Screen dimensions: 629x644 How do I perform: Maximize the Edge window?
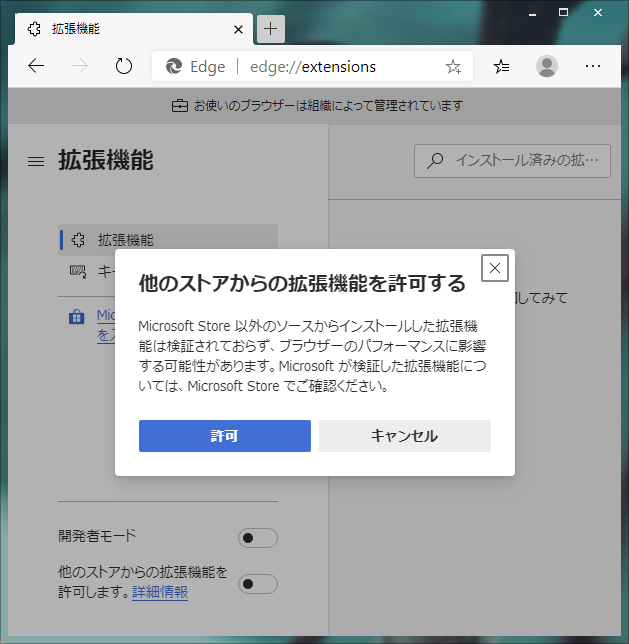[x=563, y=13]
